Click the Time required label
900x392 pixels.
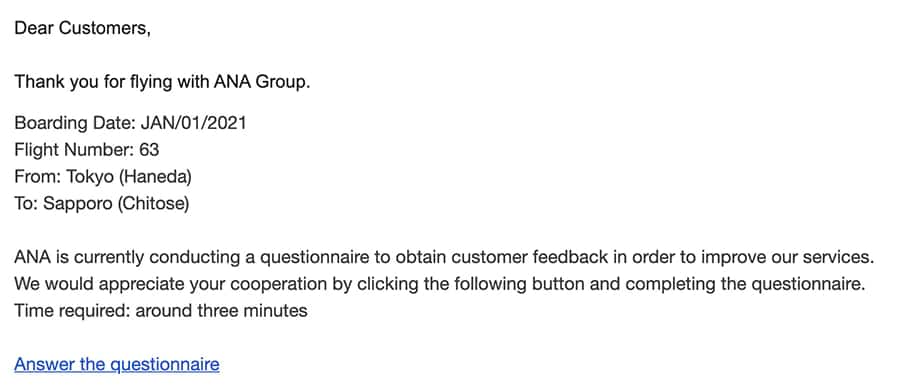[72, 311]
